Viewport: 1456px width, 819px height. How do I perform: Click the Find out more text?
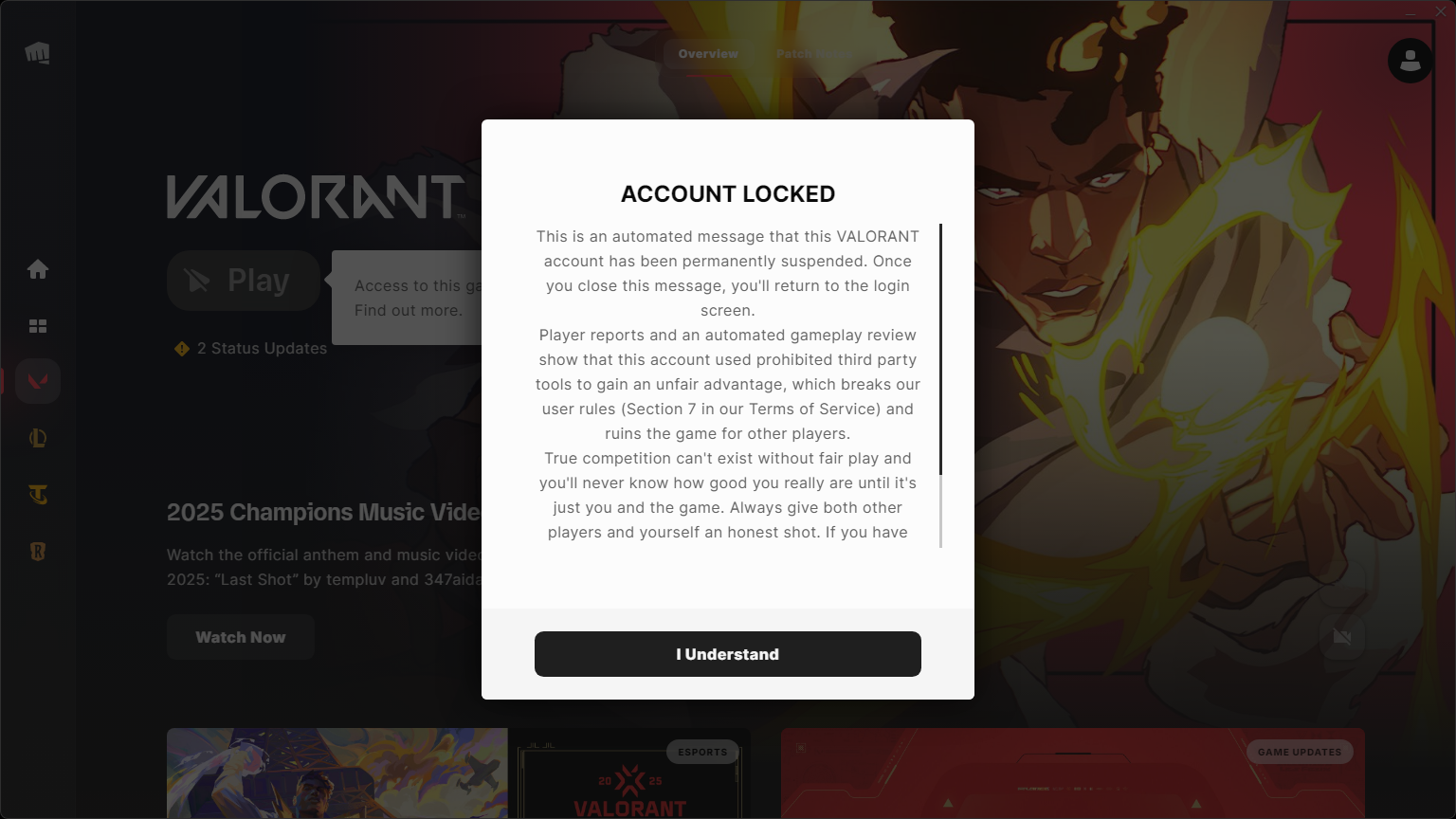click(409, 311)
